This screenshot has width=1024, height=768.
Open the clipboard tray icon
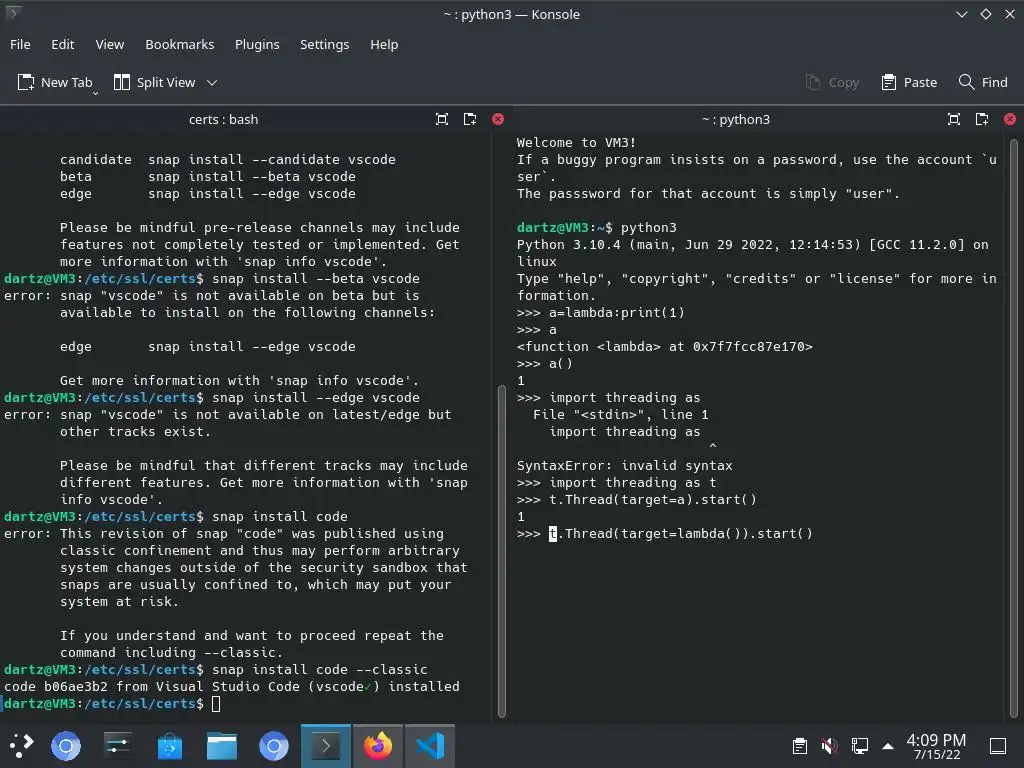(799, 746)
